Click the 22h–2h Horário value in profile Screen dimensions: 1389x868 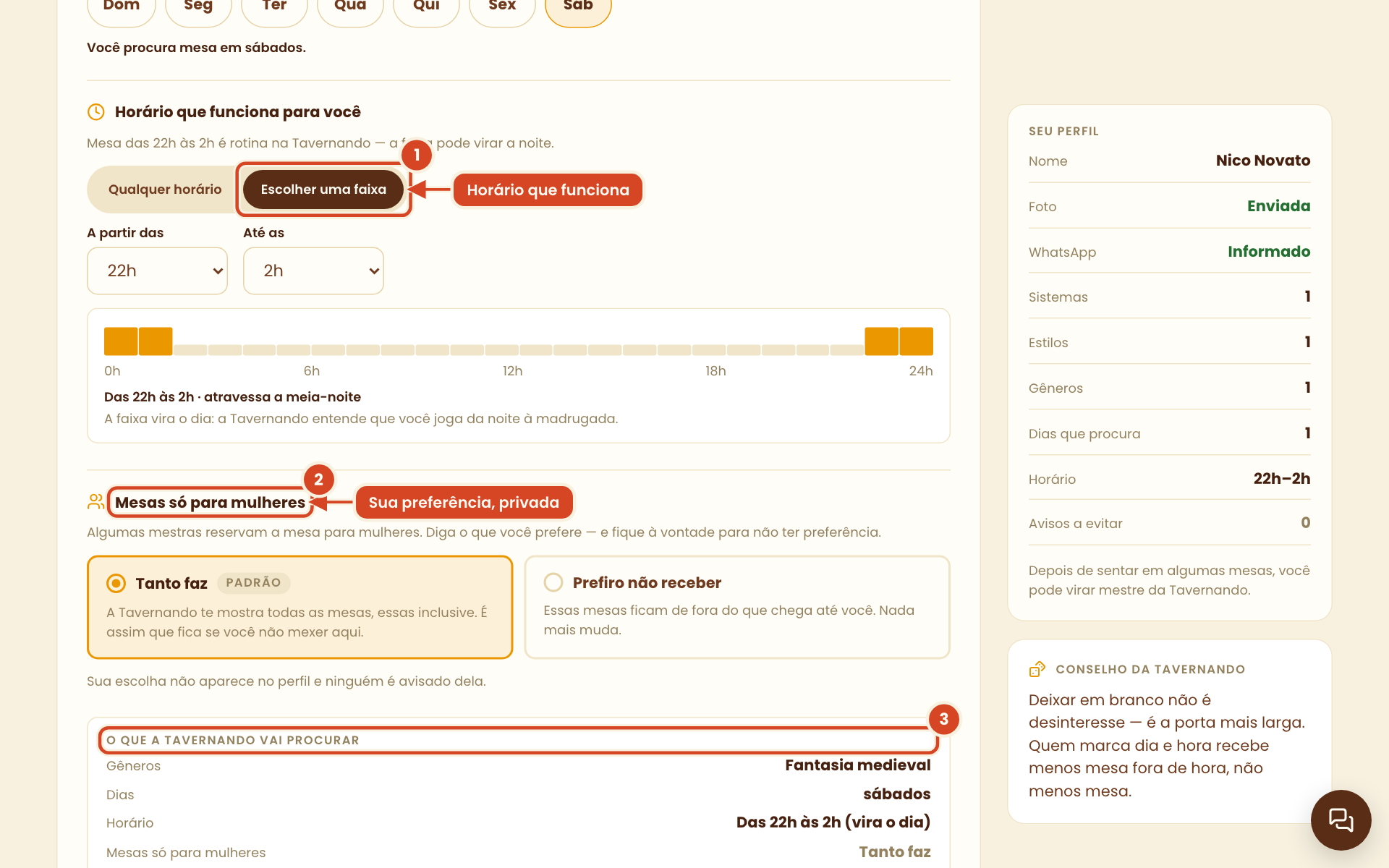pos(1282,479)
